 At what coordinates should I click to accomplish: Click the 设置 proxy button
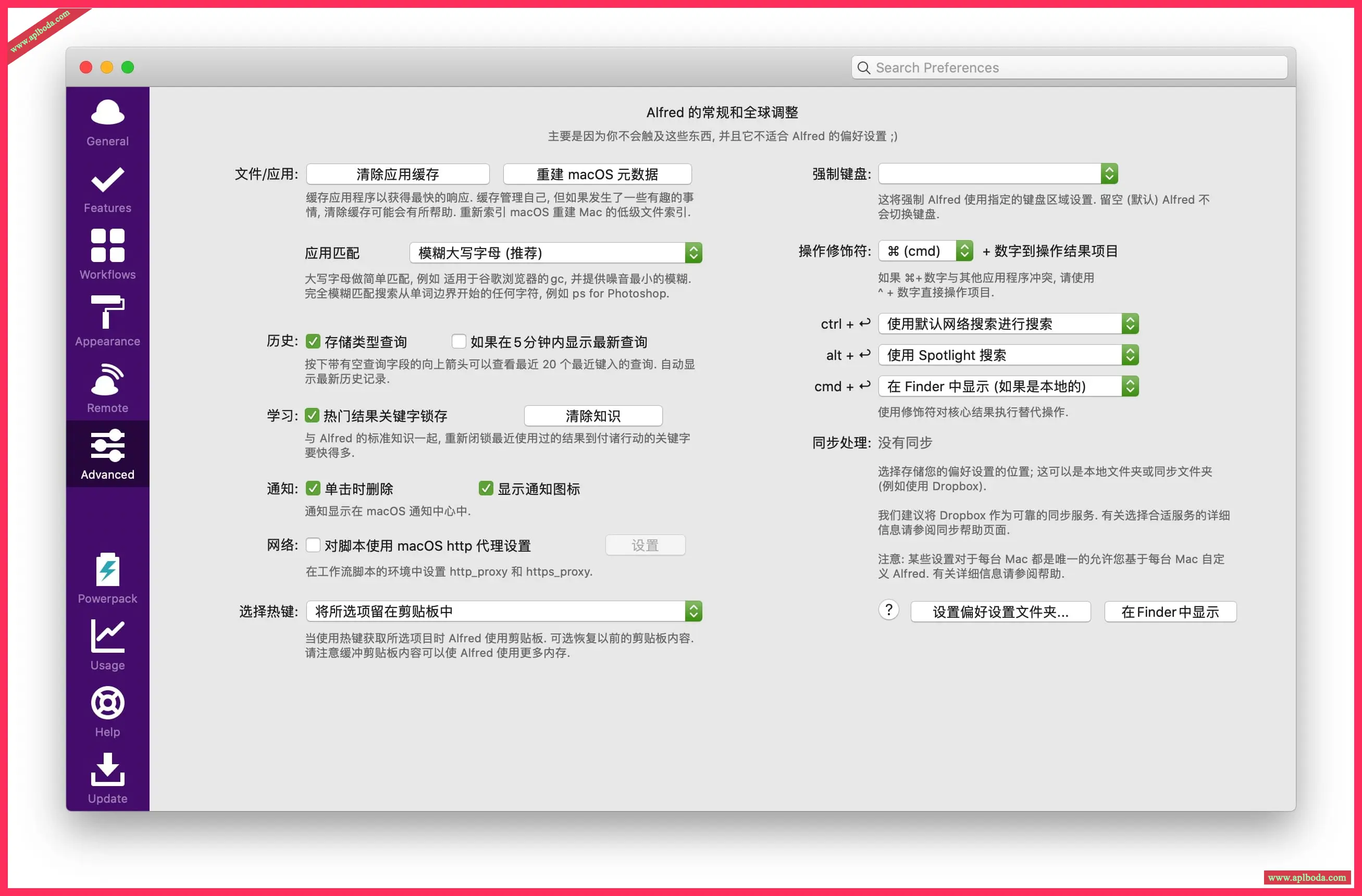pyautogui.click(x=646, y=545)
